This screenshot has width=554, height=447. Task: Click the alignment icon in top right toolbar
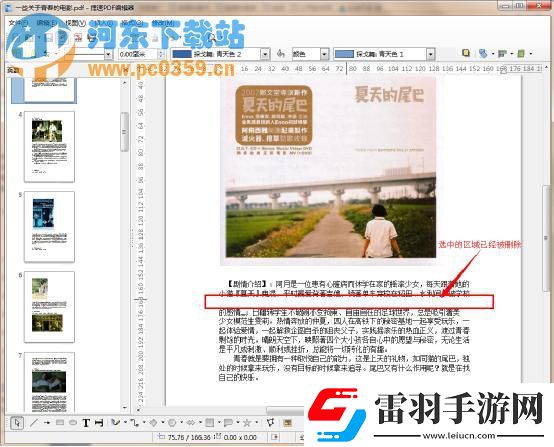[502, 53]
